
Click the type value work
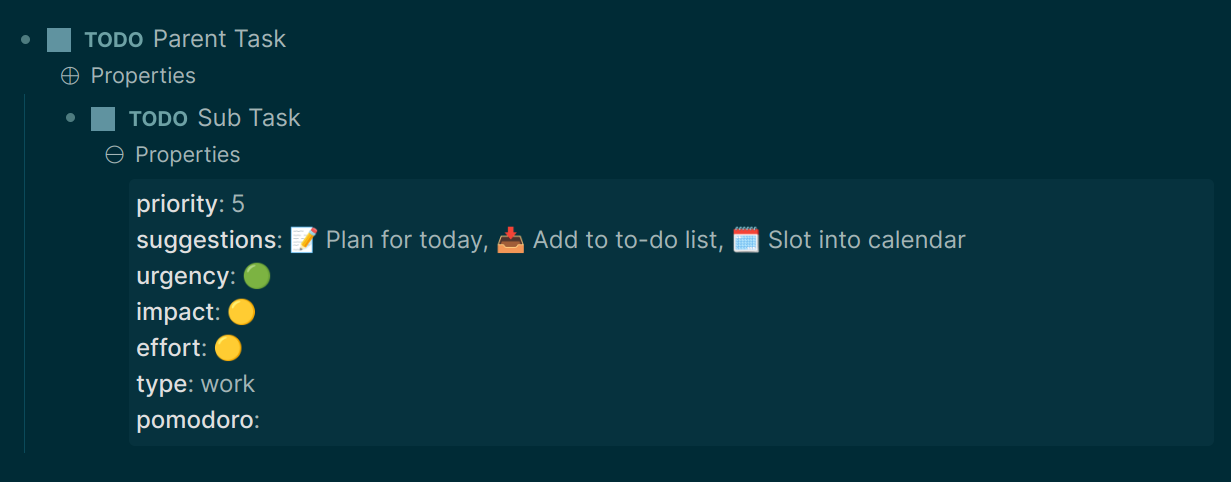click(x=228, y=384)
